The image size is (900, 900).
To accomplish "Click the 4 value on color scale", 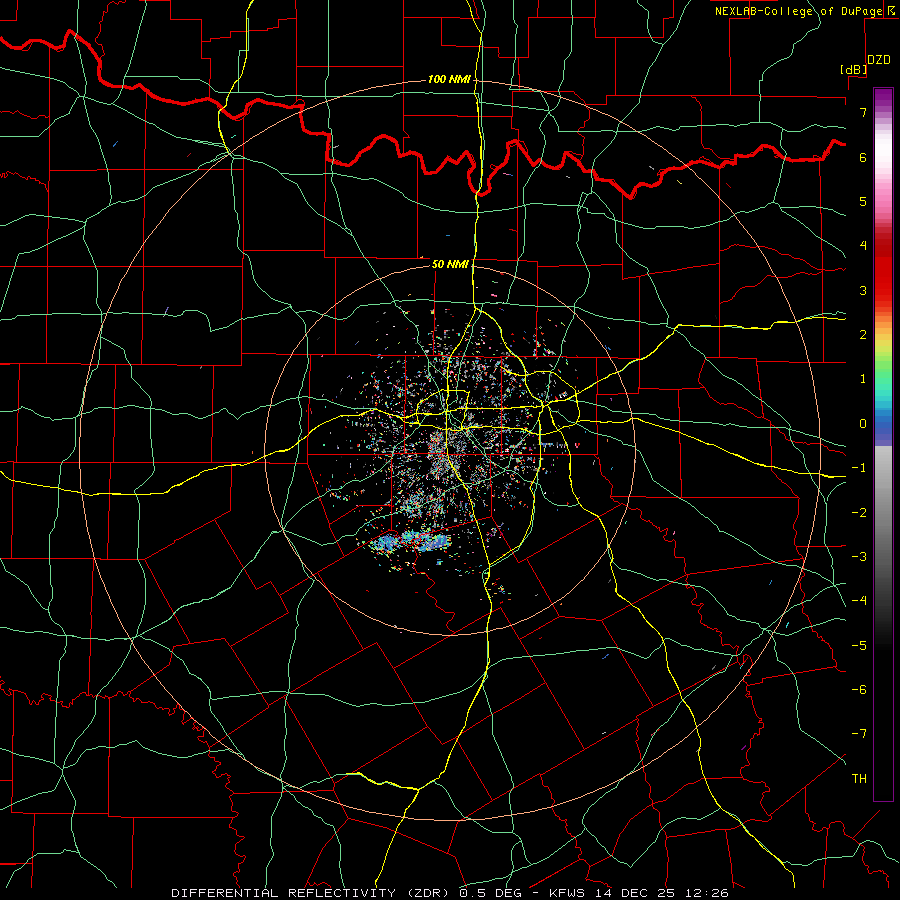I will point(863,246).
